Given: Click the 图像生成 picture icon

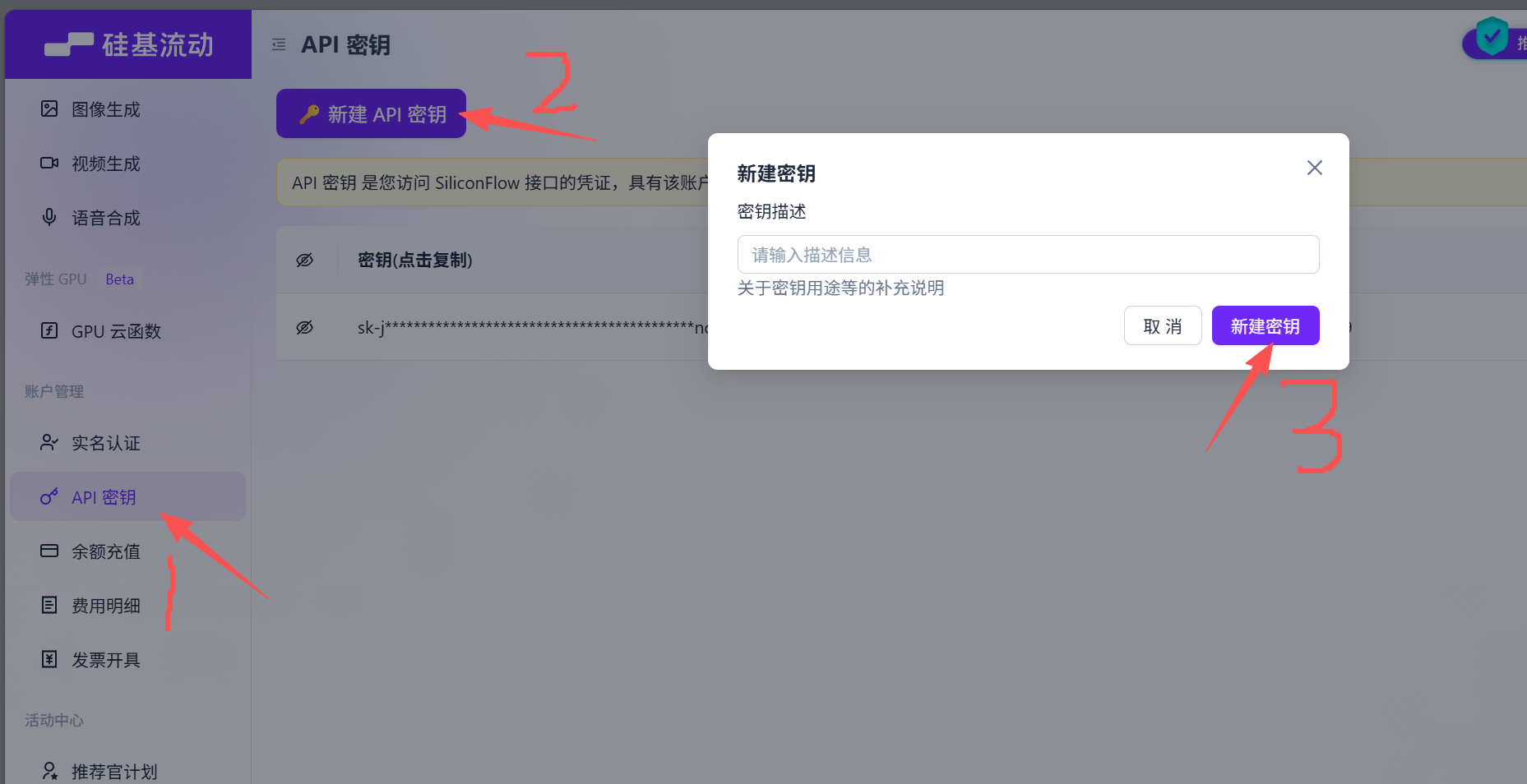Looking at the screenshot, I should point(49,108).
